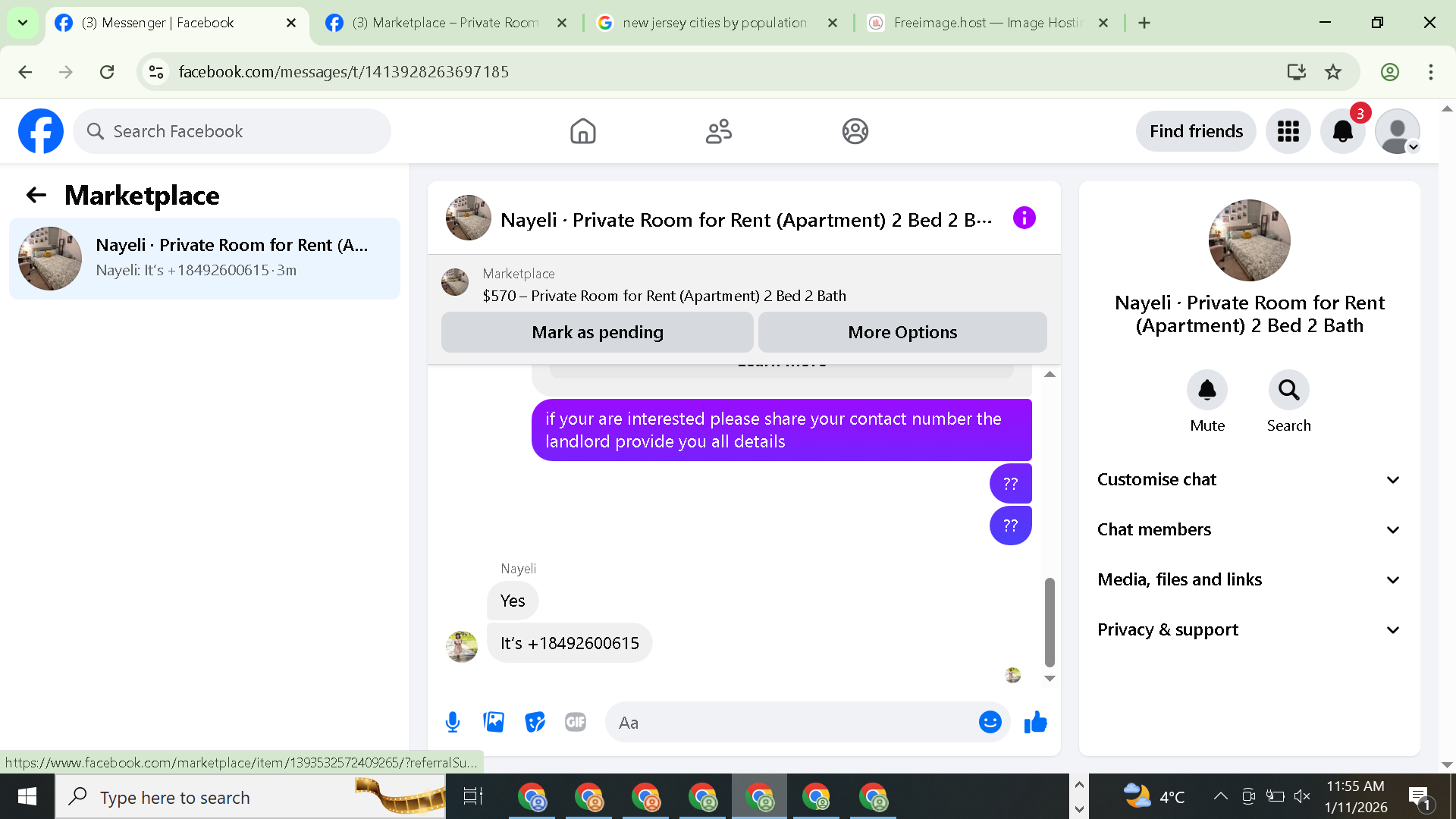Click the browser back arrow

coord(25,72)
